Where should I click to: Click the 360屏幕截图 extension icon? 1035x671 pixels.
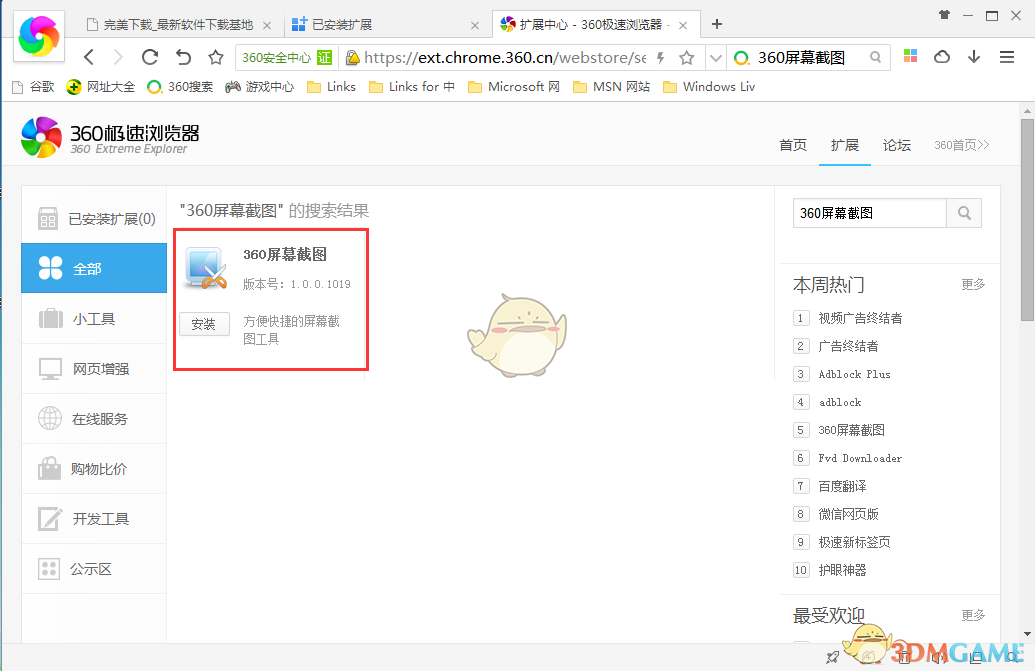(x=206, y=268)
